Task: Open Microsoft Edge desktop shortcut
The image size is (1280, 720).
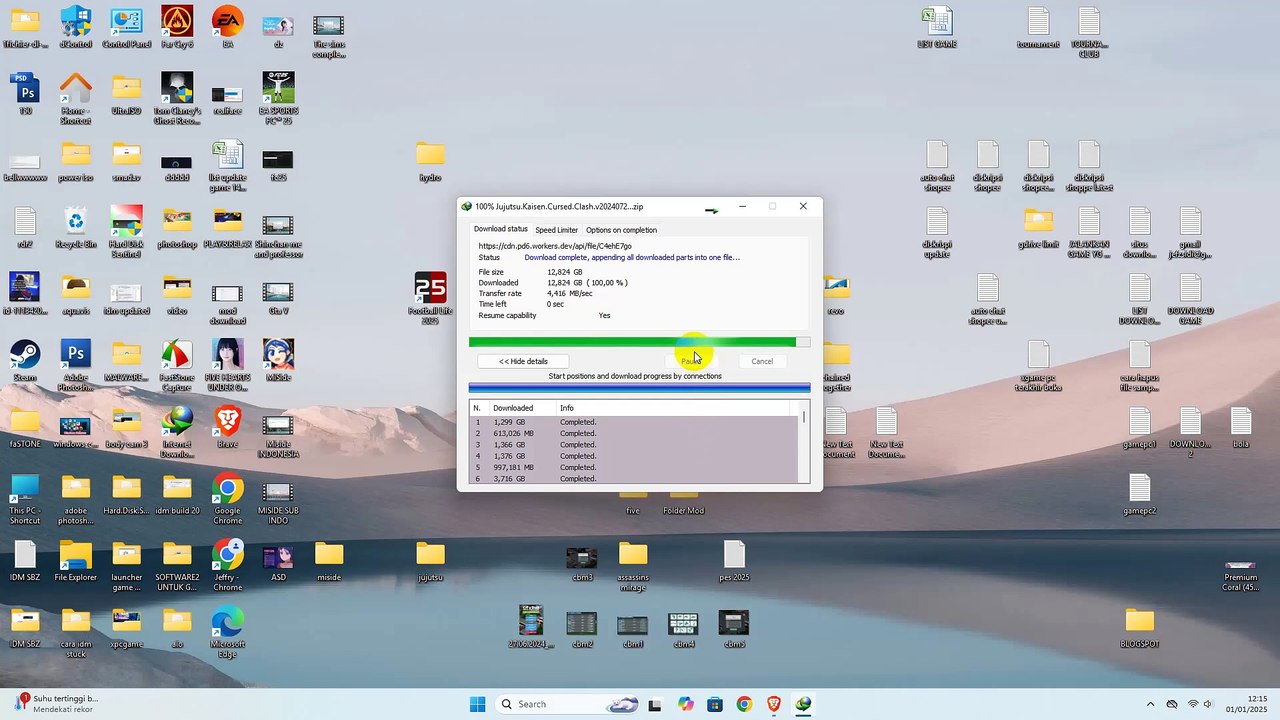Action: (228, 631)
